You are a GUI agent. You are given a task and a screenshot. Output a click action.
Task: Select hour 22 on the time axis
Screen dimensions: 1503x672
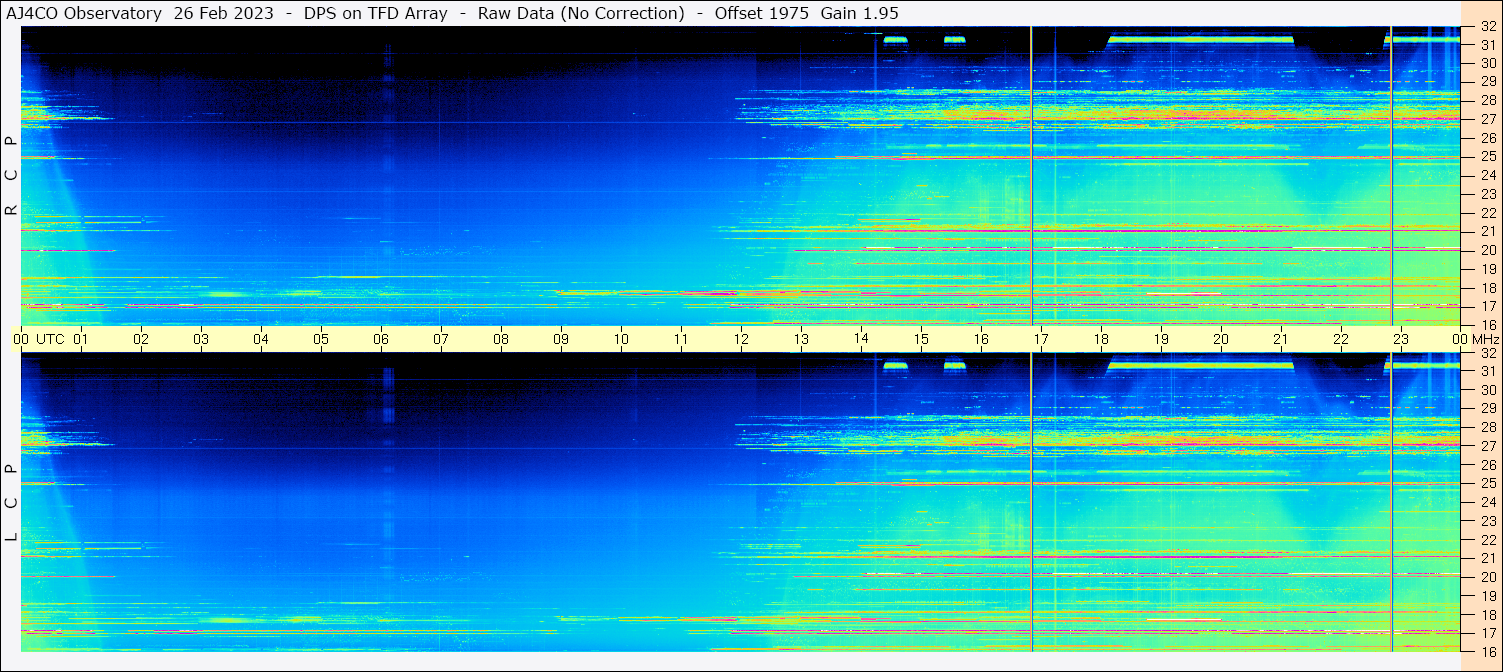click(x=1341, y=339)
